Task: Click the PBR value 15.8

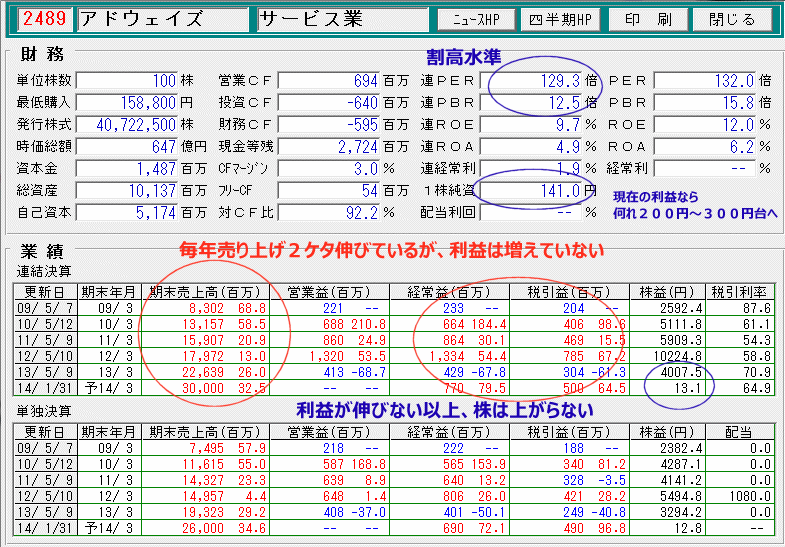Action: click(x=705, y=103)
